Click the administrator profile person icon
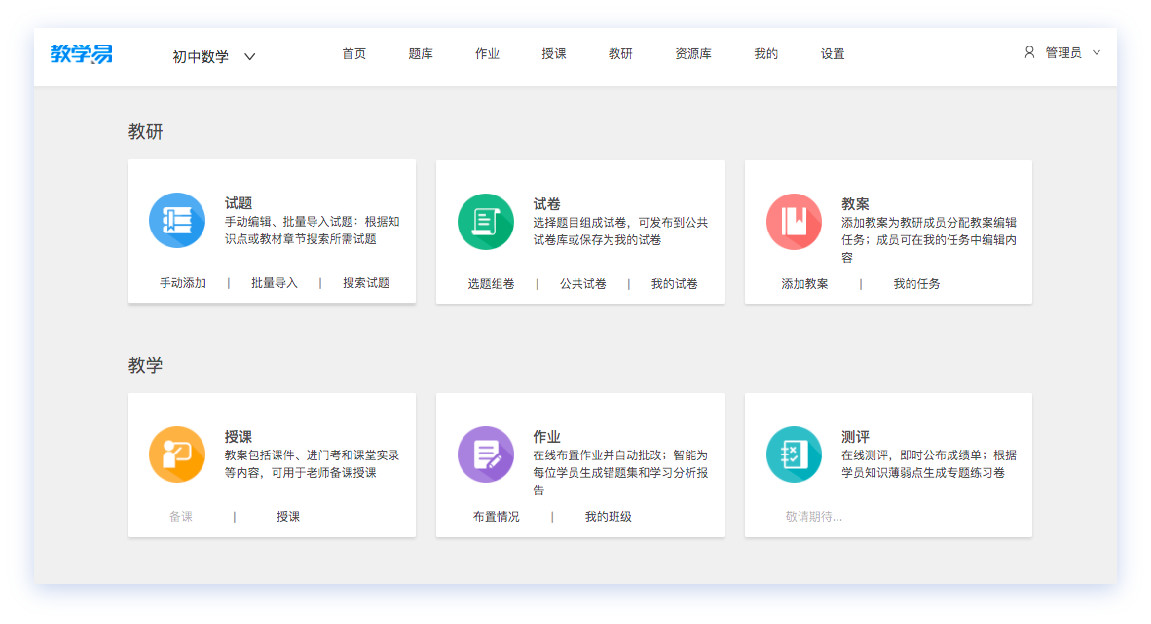This screenshot has height=624, width=1151. click(x=1029, y=54)
